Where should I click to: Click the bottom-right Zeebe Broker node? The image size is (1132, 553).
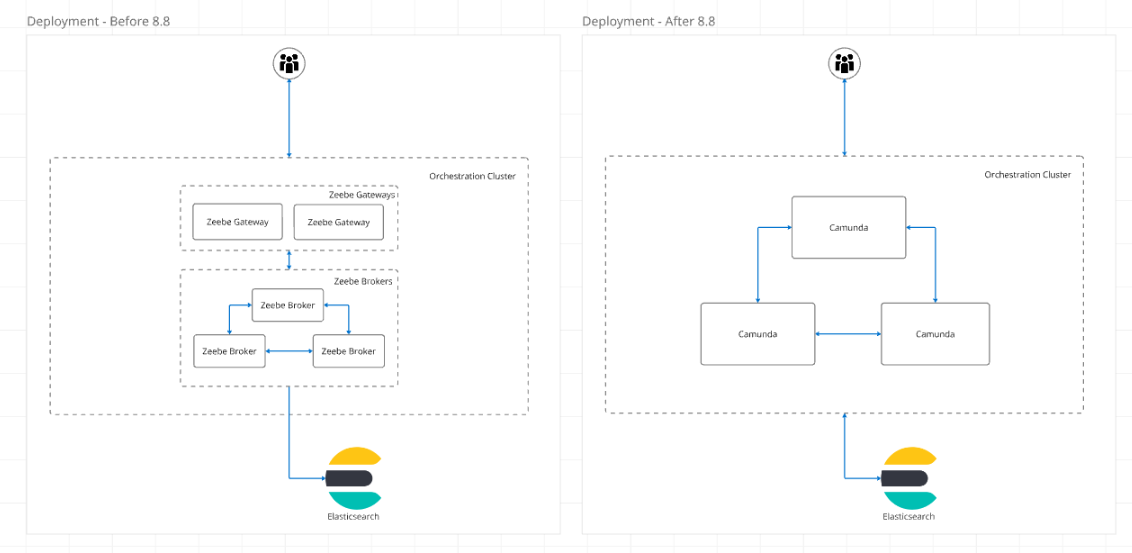pyautogui.click(x=348, y=351)
